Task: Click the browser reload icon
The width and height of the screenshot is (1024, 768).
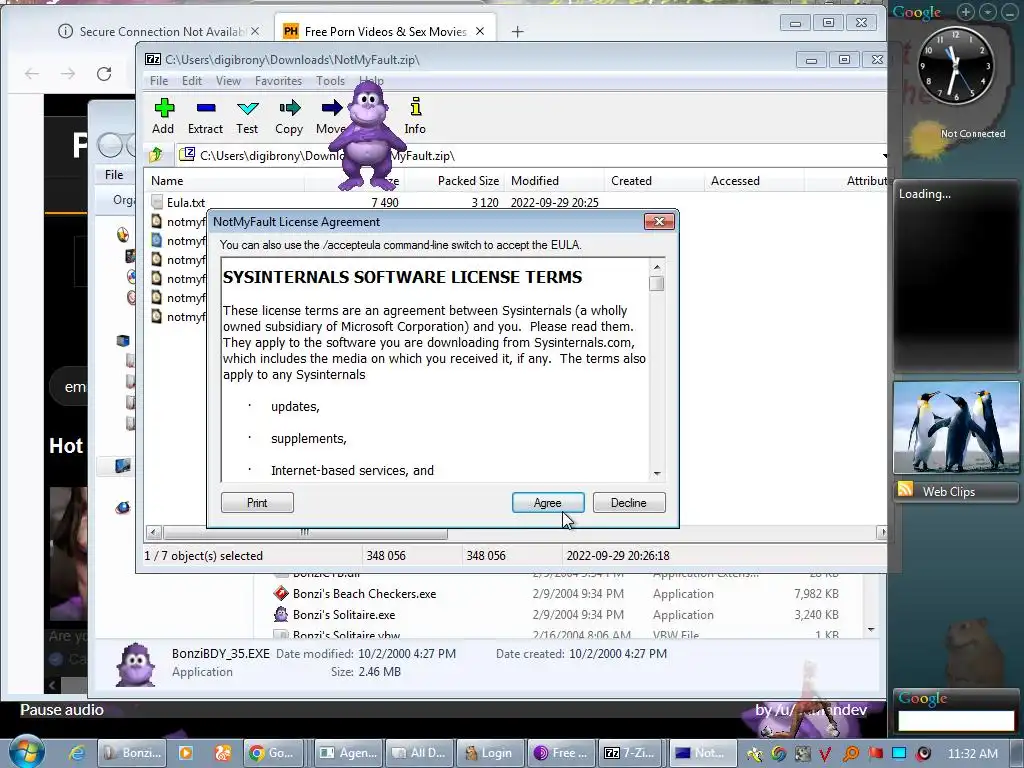Action: [104, 74]
